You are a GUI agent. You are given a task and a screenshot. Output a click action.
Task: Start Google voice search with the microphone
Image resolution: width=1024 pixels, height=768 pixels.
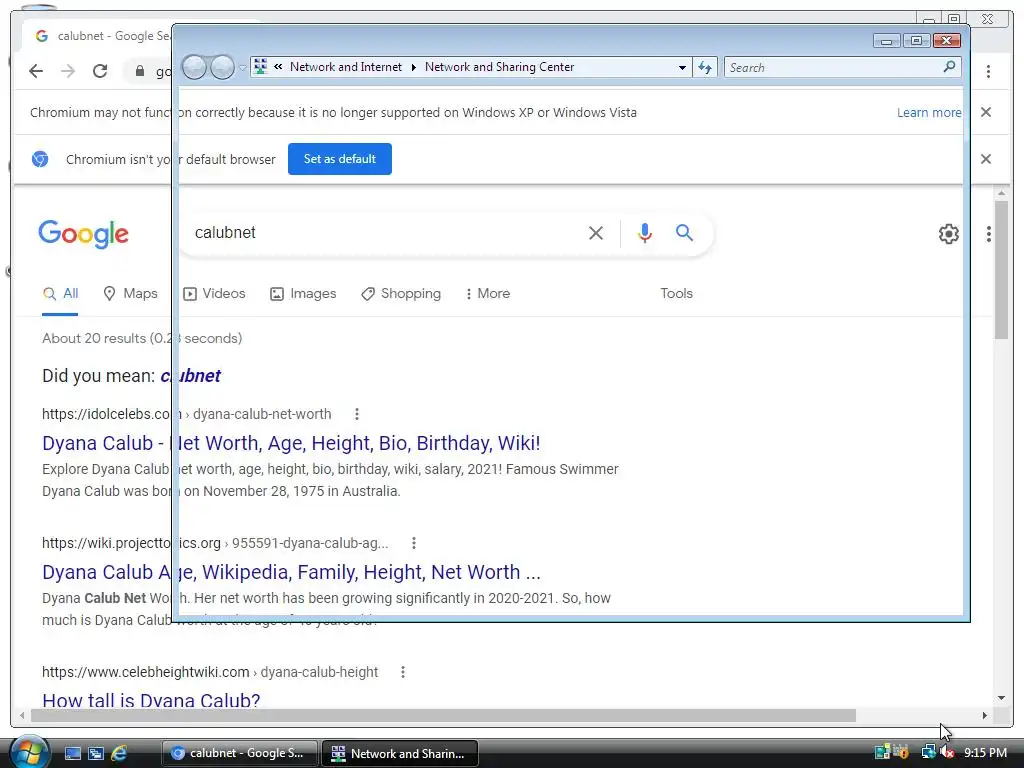point(645,232)
